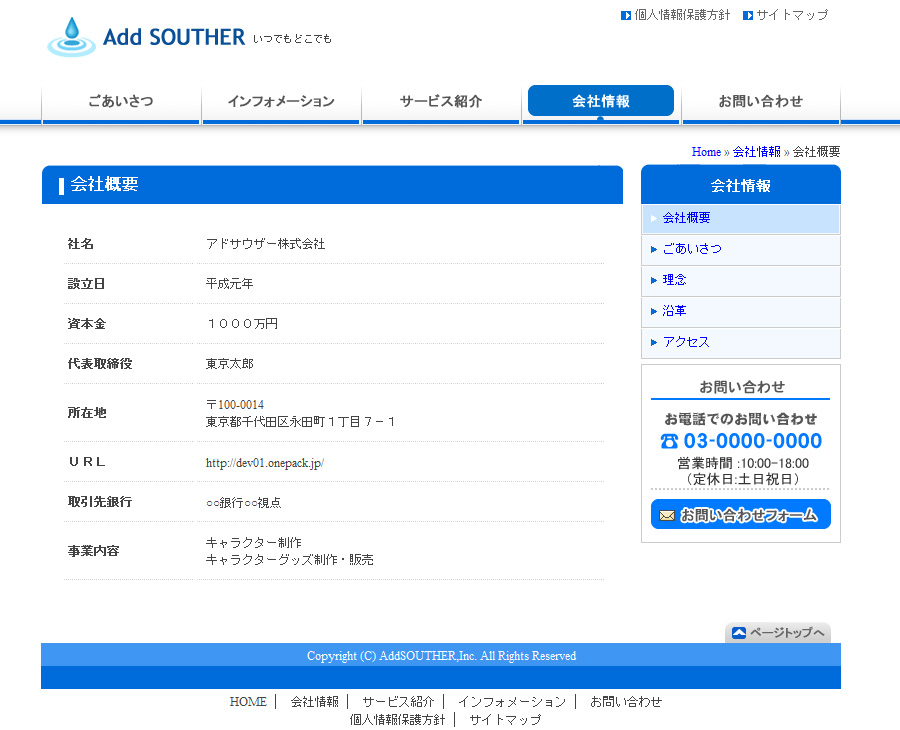The height and width of the screenshot is (730, 900).
Task: Open サイトマップ link in the footer
Action: coord(505,720)
